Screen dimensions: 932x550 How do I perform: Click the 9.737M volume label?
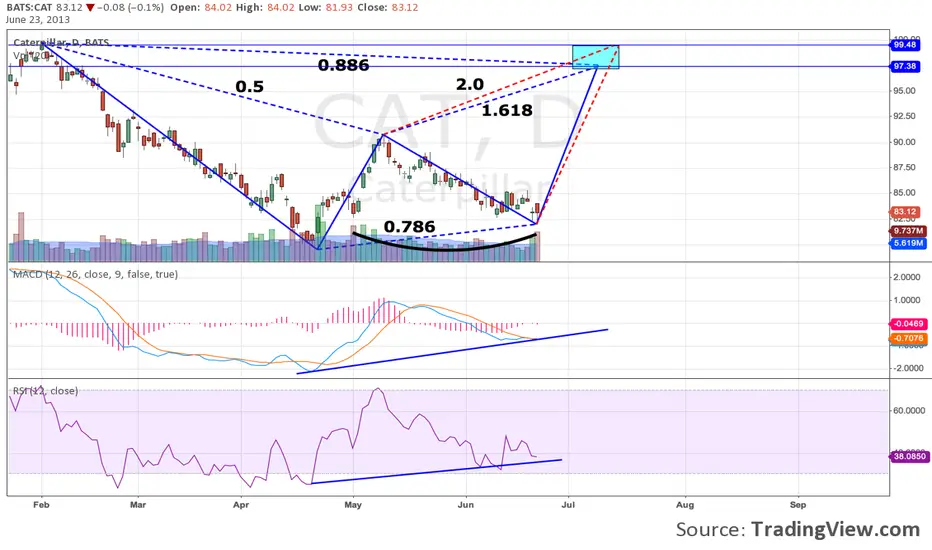908,231
